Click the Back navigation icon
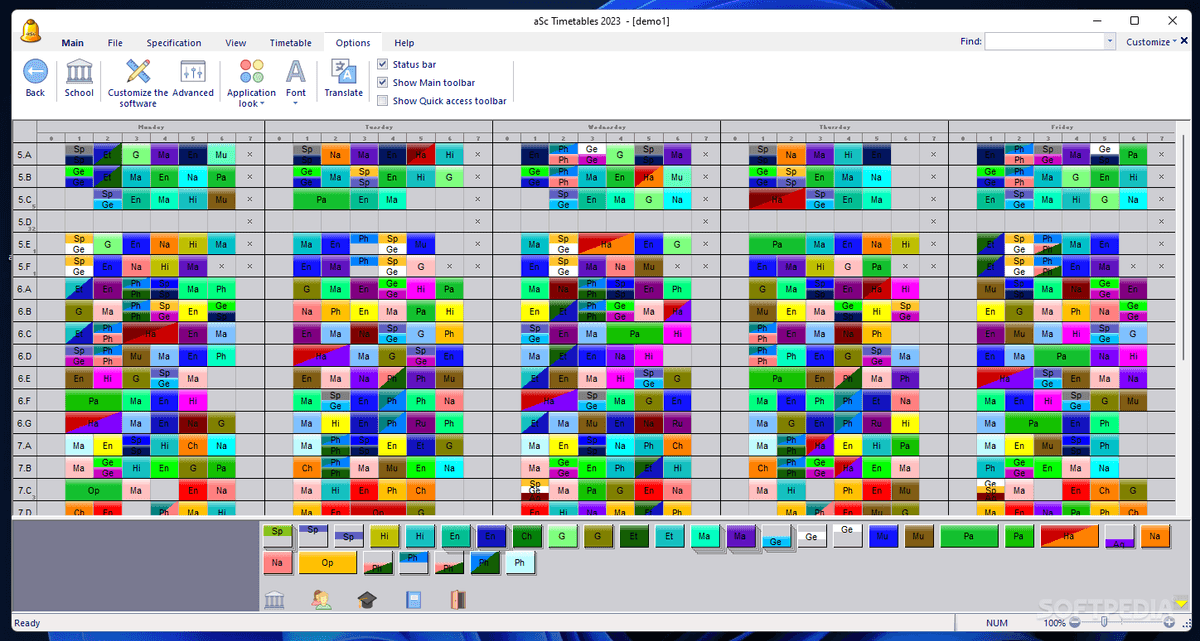The image size is (1200, 641). 34,75
